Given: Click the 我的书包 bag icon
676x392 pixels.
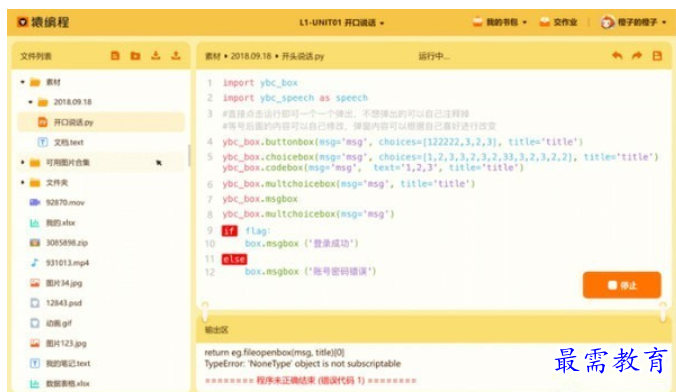Looking at the screenshot, I should (477, 22).
